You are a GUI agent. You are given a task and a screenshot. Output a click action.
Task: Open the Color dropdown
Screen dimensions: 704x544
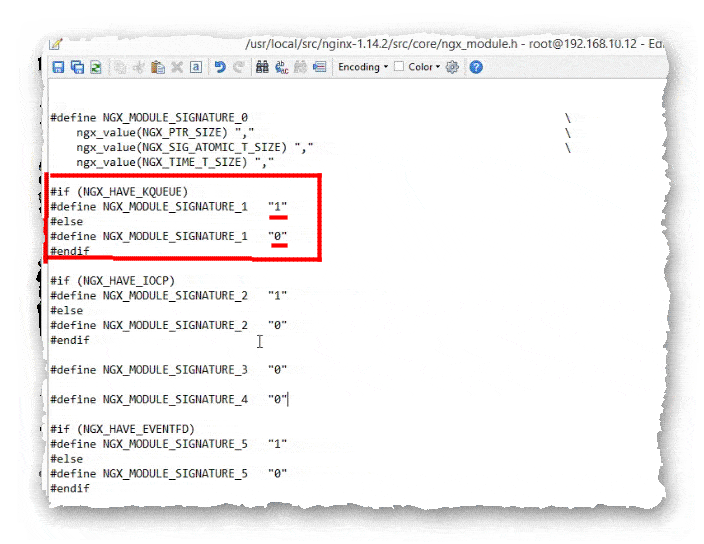(424, 67)
